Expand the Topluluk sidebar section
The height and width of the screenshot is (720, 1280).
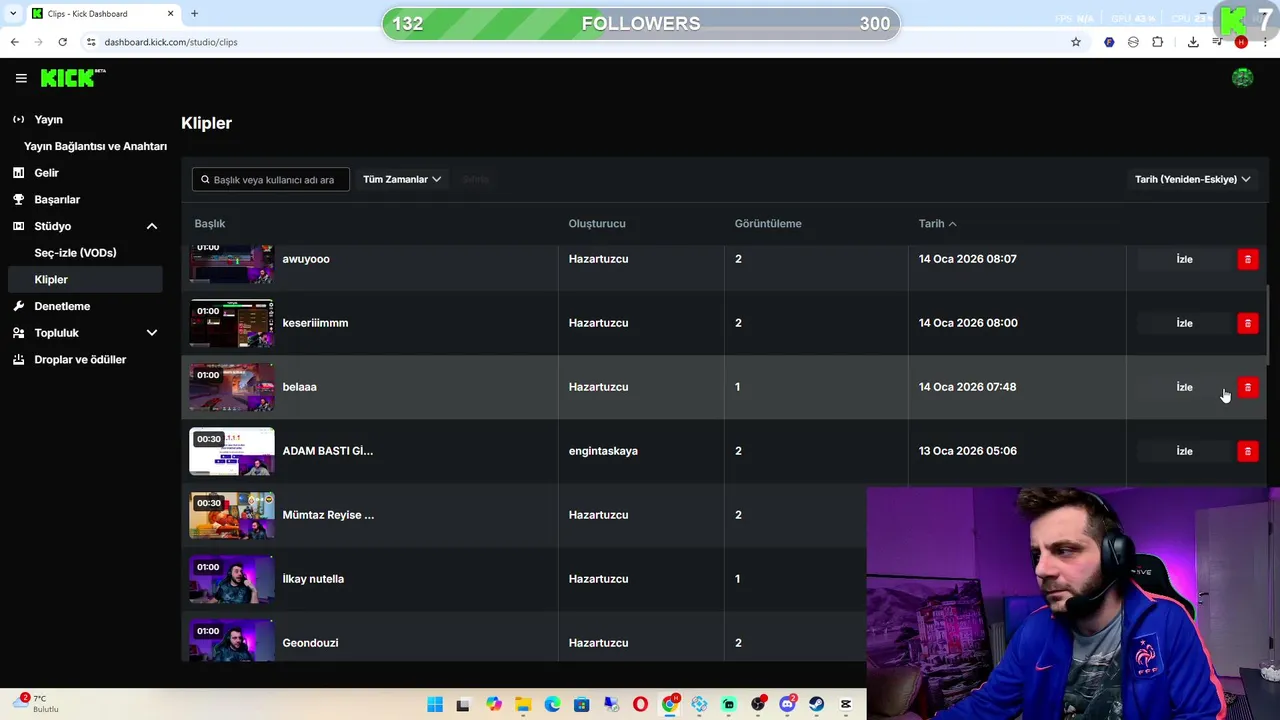coord(152,333)
